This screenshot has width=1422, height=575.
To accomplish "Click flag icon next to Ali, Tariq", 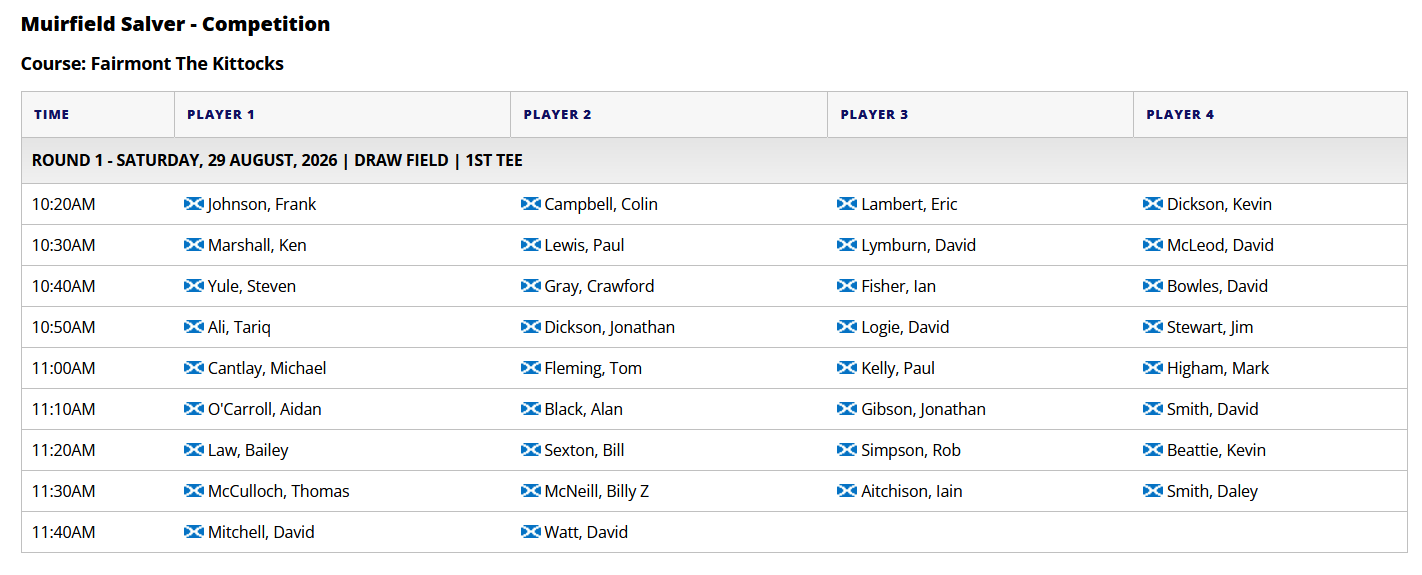I will [x=194, y=327].
